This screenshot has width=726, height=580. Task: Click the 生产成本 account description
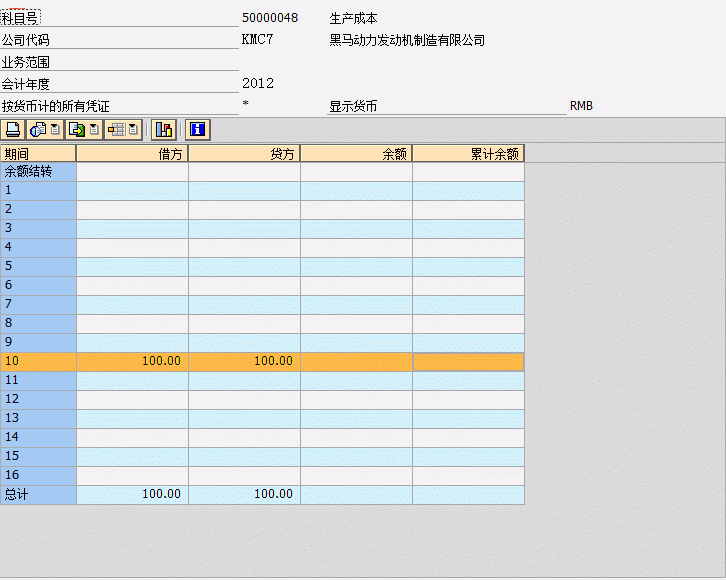pyautogui.click(x=353, y=19)
